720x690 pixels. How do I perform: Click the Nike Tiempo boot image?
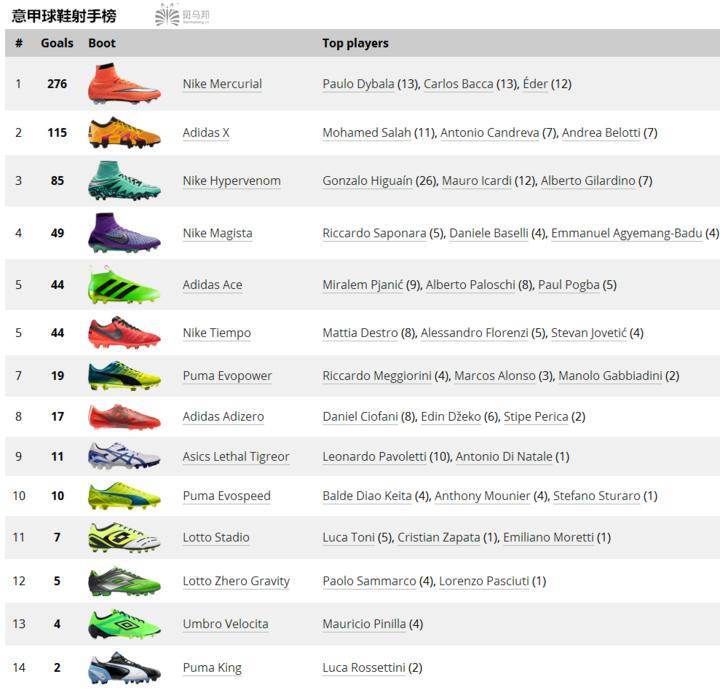124,333
